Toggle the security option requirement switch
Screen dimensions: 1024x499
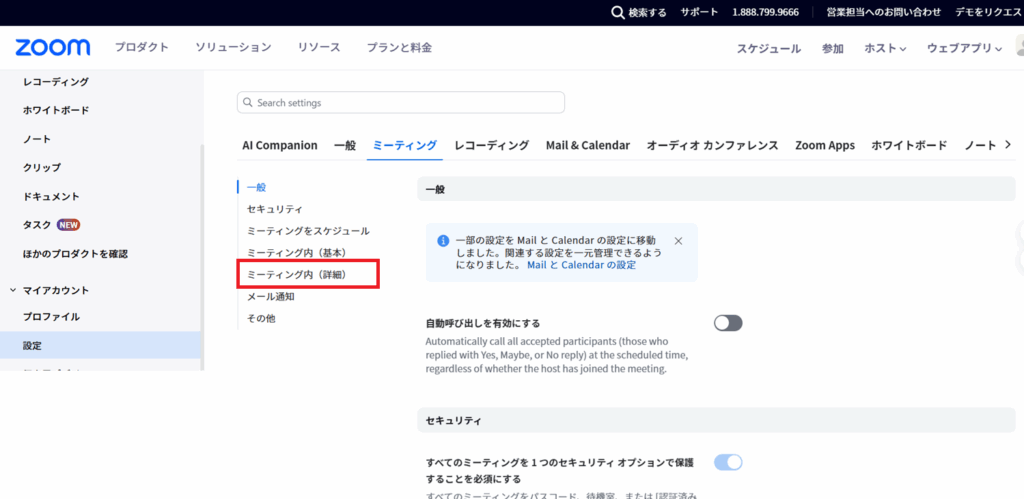[728, 462]
